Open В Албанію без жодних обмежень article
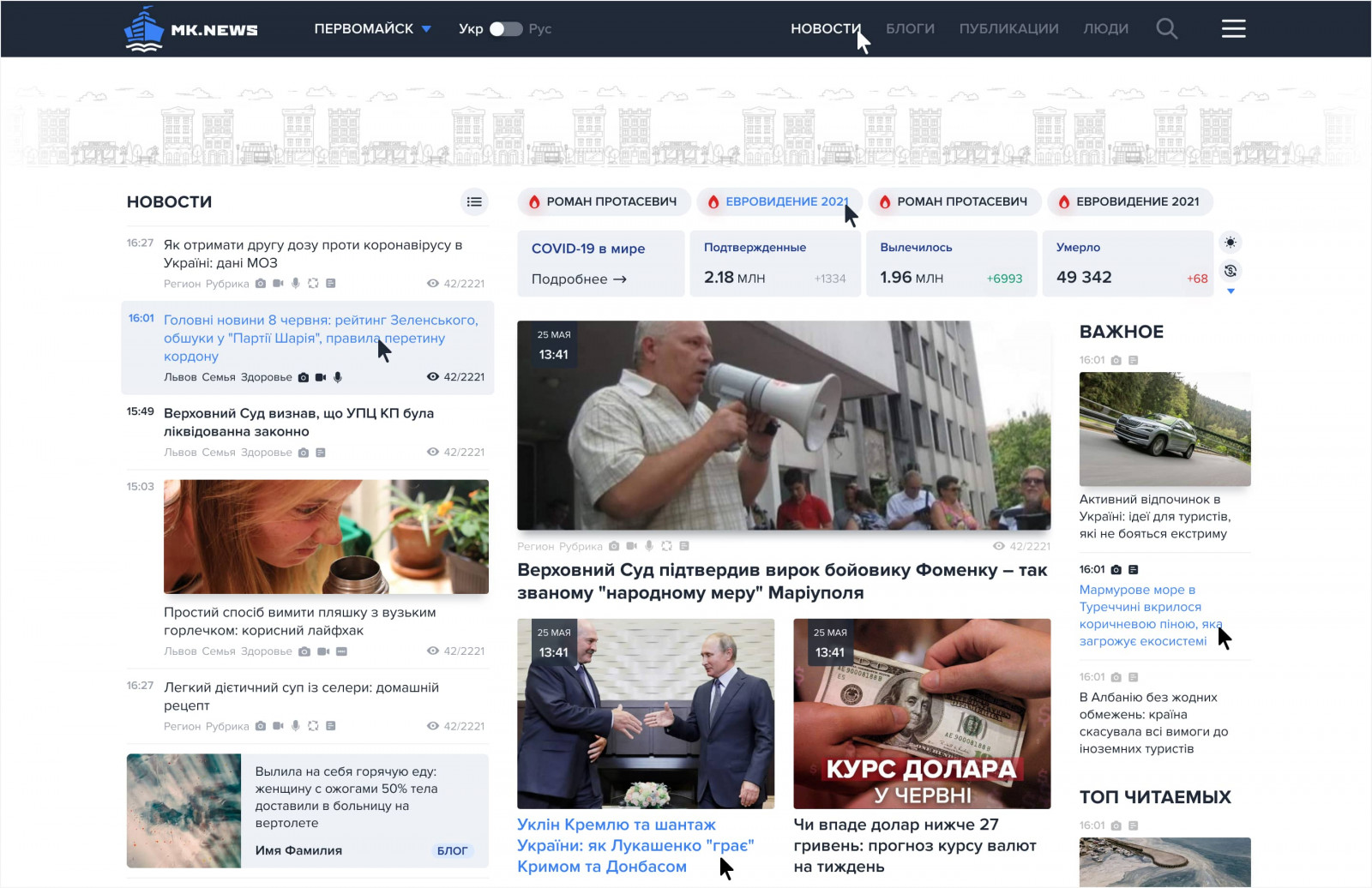This screenshot has height=888, width=1372. click(1153, 723)
